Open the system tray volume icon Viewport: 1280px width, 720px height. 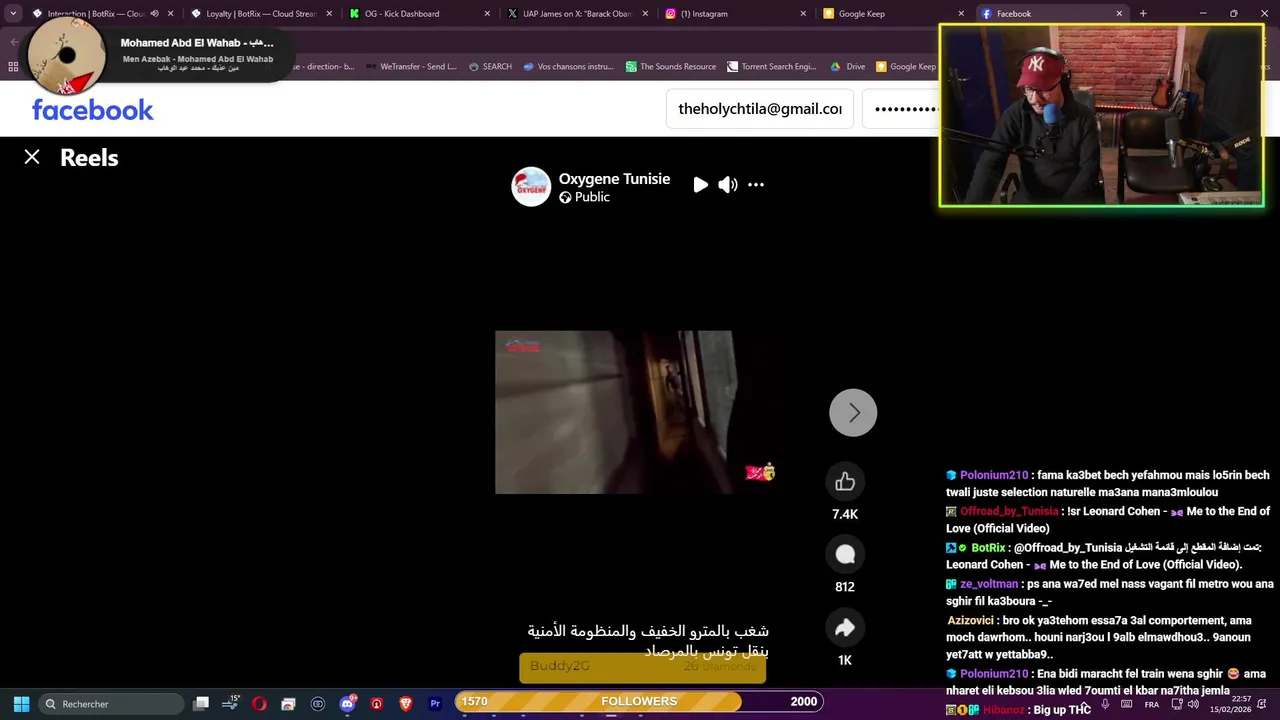click(x=1193, y=704)
